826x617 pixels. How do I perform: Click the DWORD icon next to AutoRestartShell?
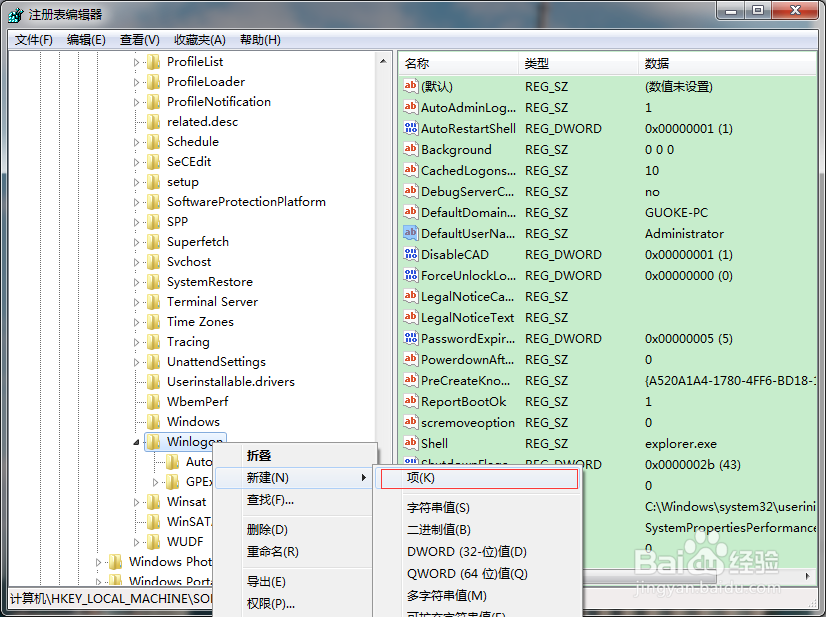point(410,128)
